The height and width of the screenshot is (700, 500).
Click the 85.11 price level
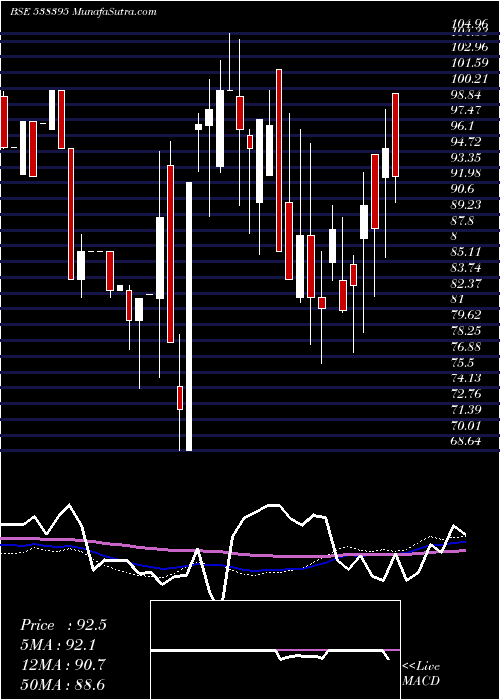(x=466, y=252)
